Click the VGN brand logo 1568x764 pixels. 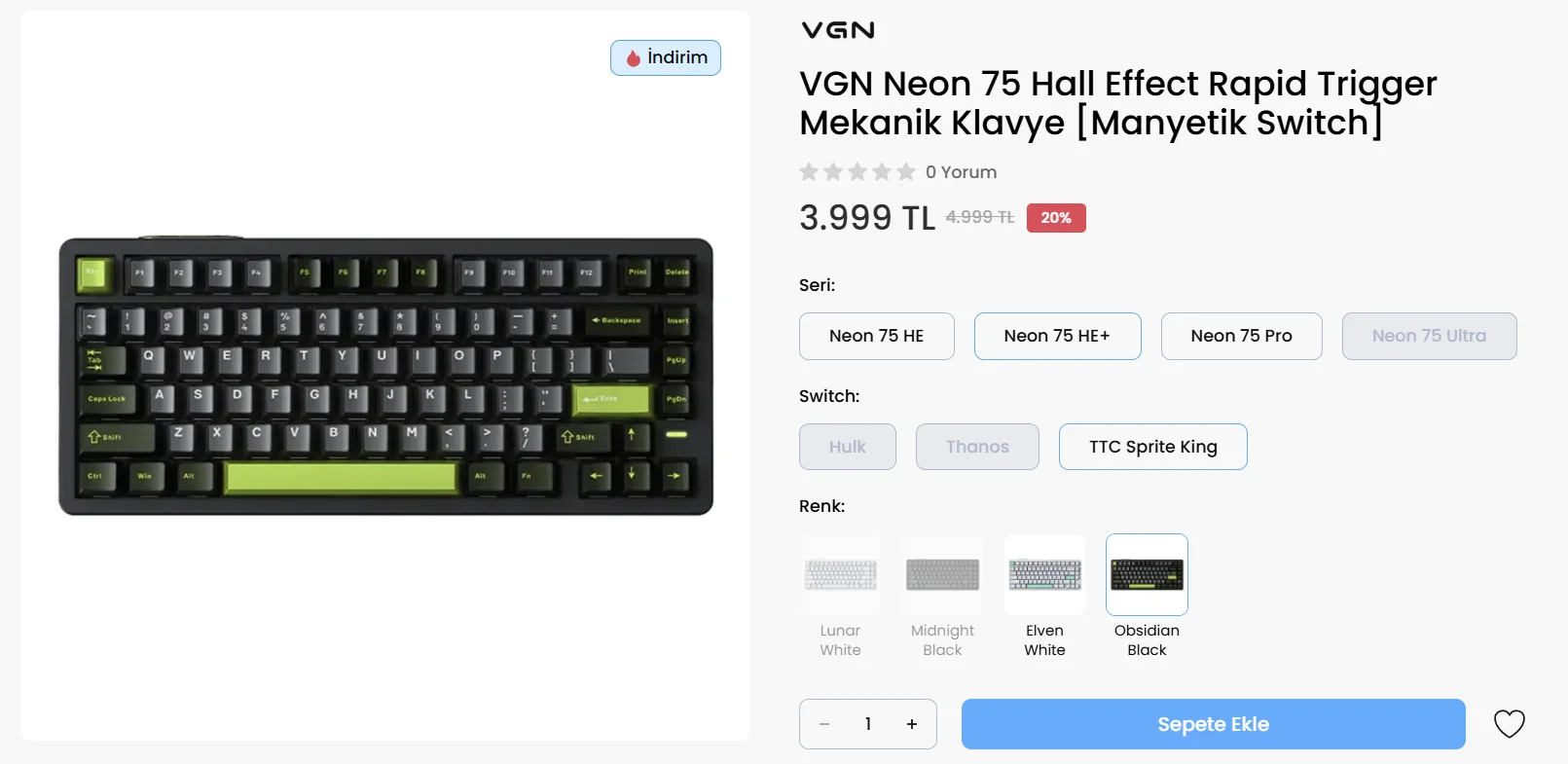(x=838, y=30)
